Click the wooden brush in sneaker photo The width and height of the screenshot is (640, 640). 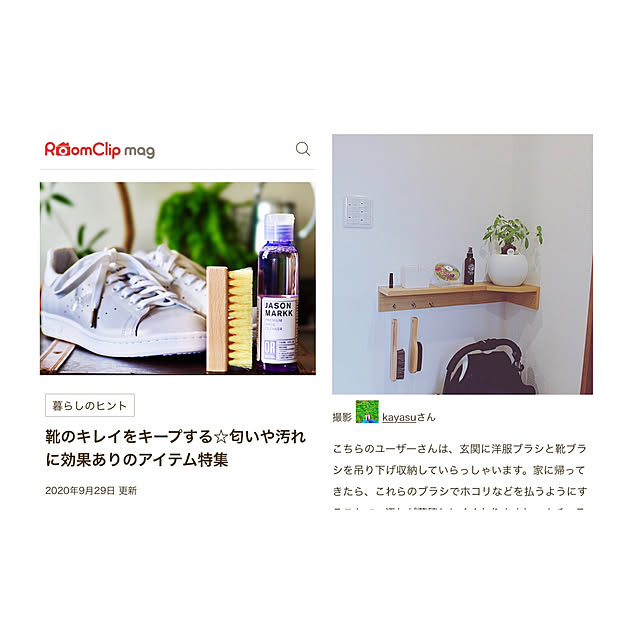[229, 319]
